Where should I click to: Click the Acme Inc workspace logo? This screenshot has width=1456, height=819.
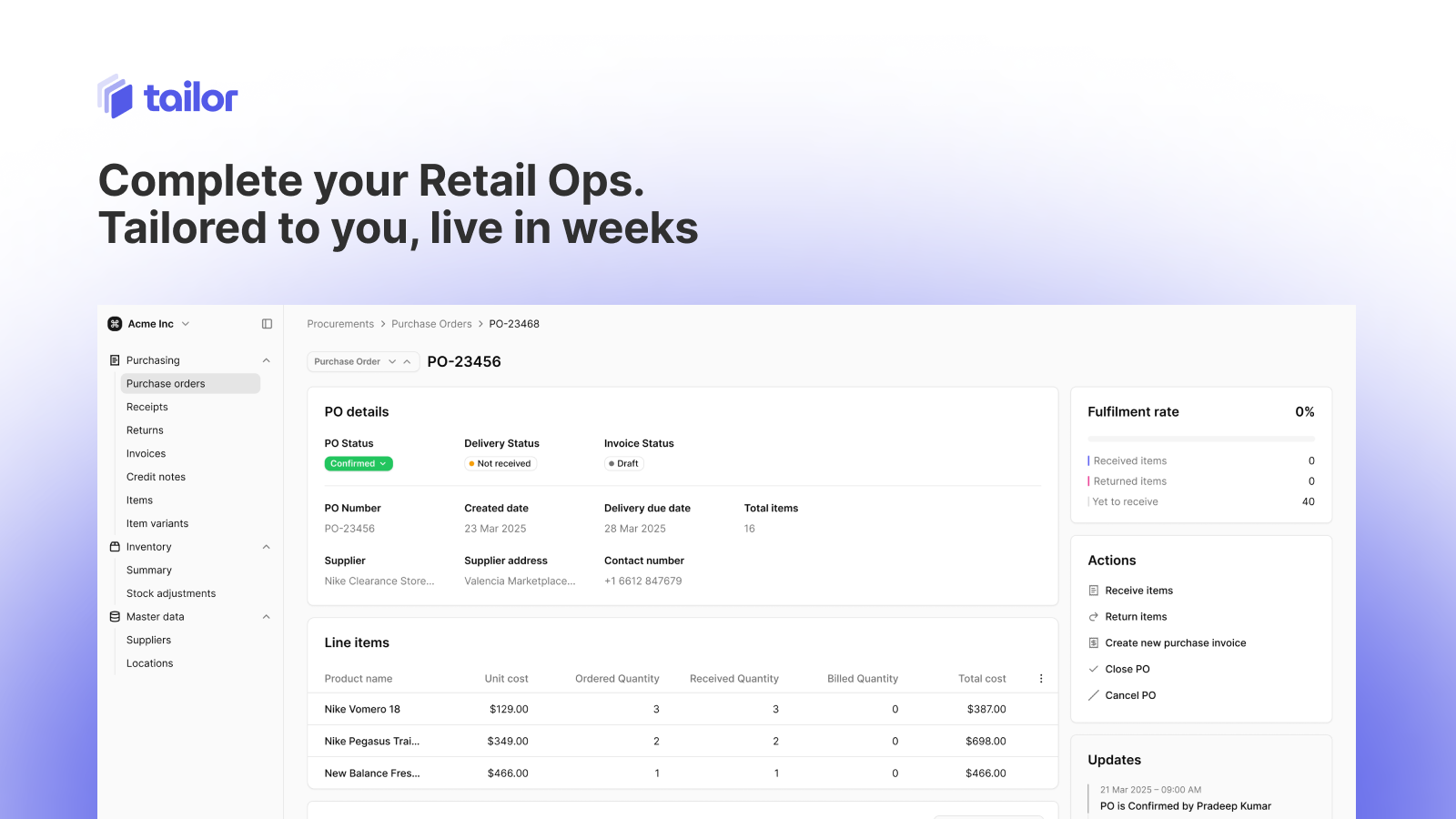coord(115,324)
